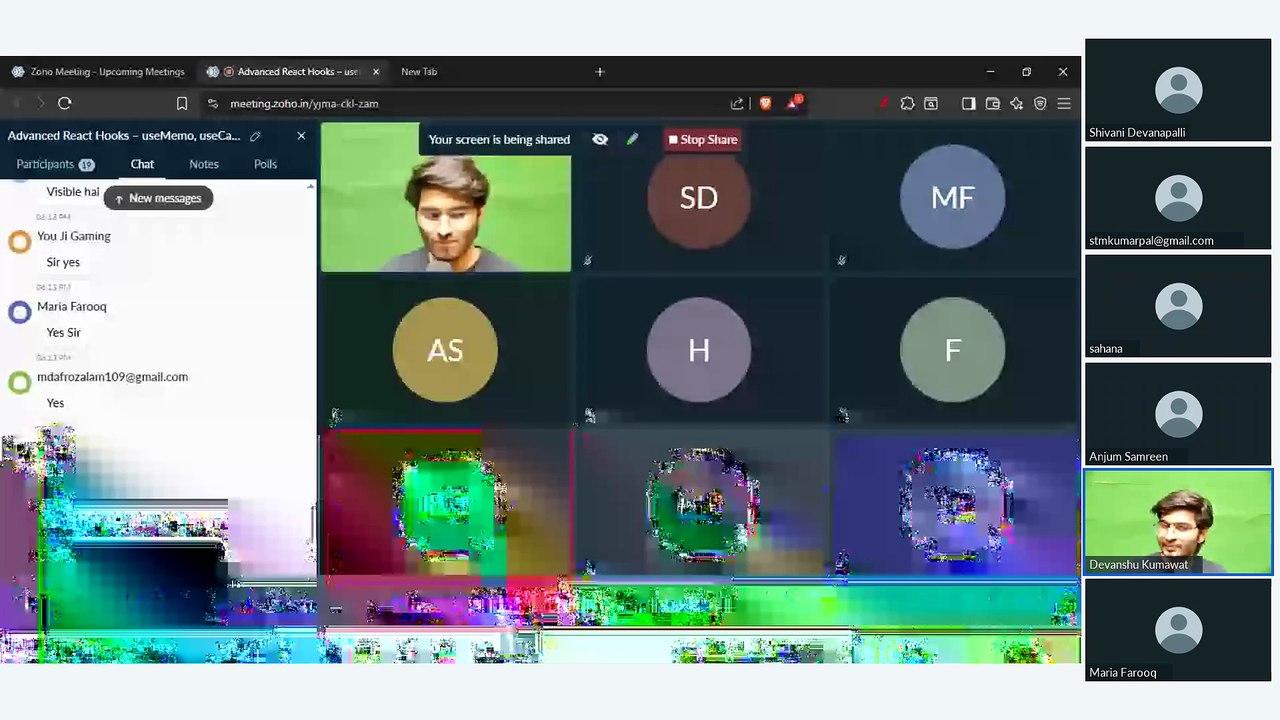Click the Stop Share button
This screenshot has height=720, width=1280.
tap(703, 140)
